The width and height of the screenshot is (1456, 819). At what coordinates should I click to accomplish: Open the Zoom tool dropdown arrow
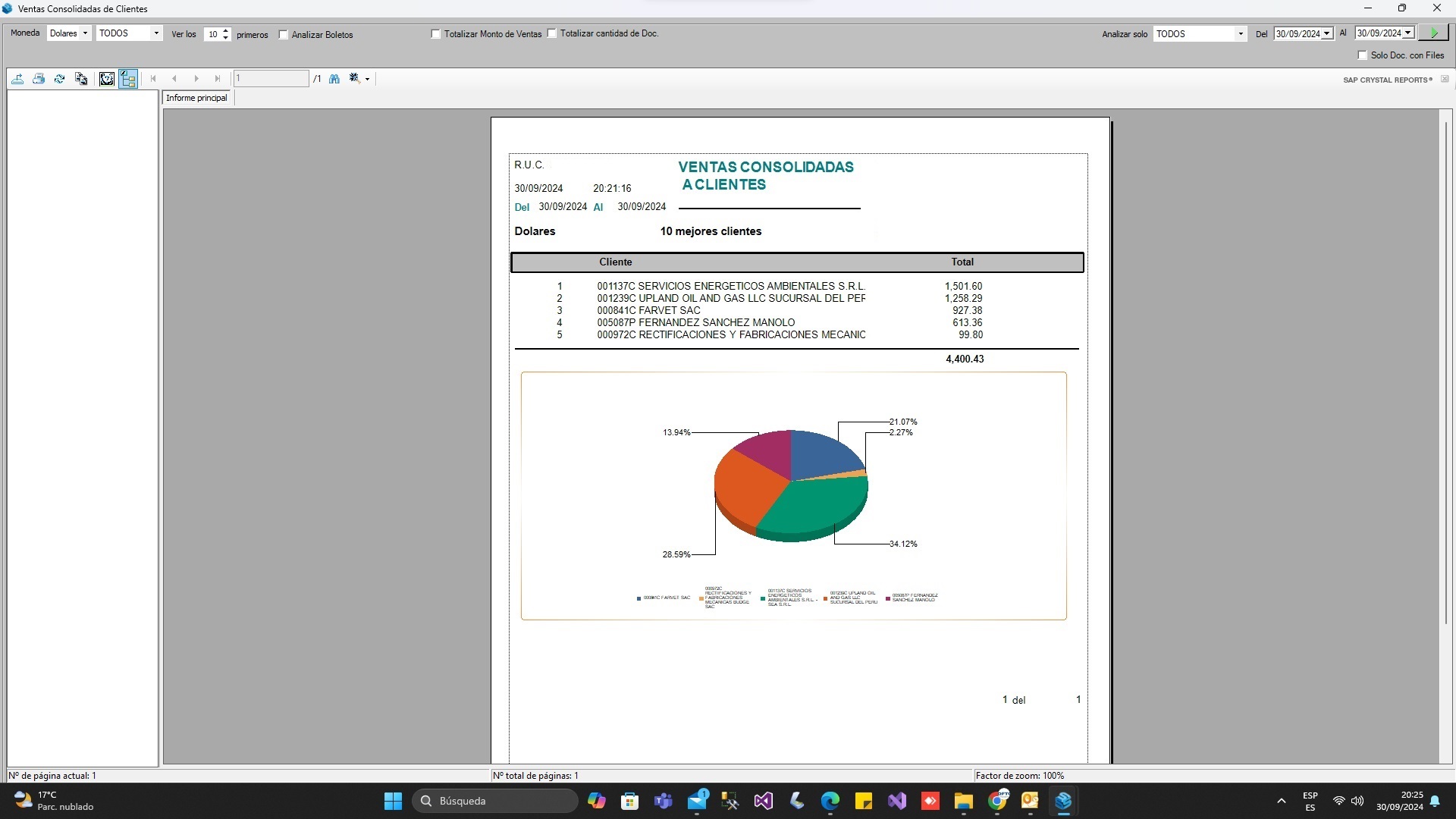[x=368, y=79]
